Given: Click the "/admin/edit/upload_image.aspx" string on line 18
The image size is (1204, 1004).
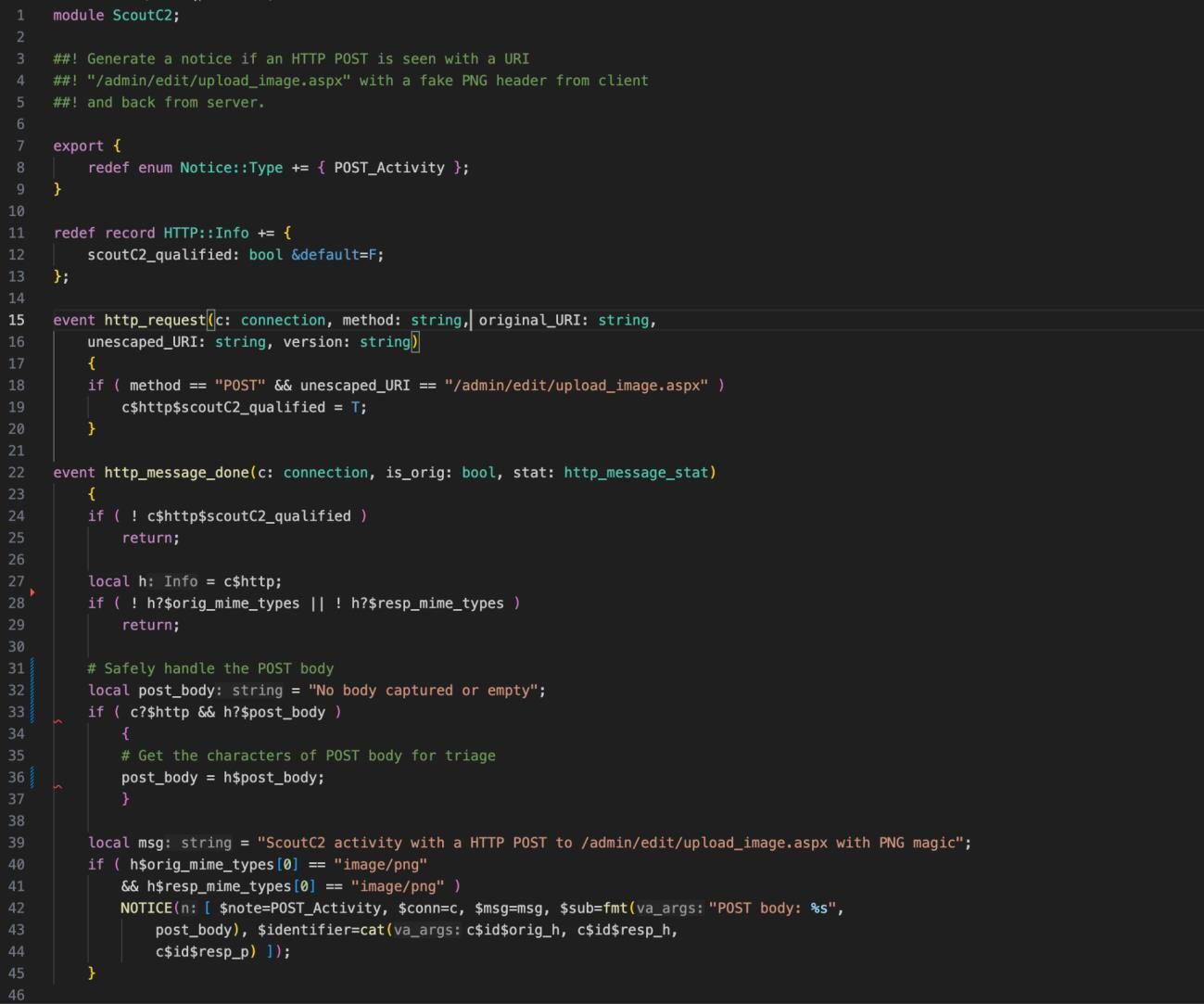Looking at the screenshot, I should [576, 386].
